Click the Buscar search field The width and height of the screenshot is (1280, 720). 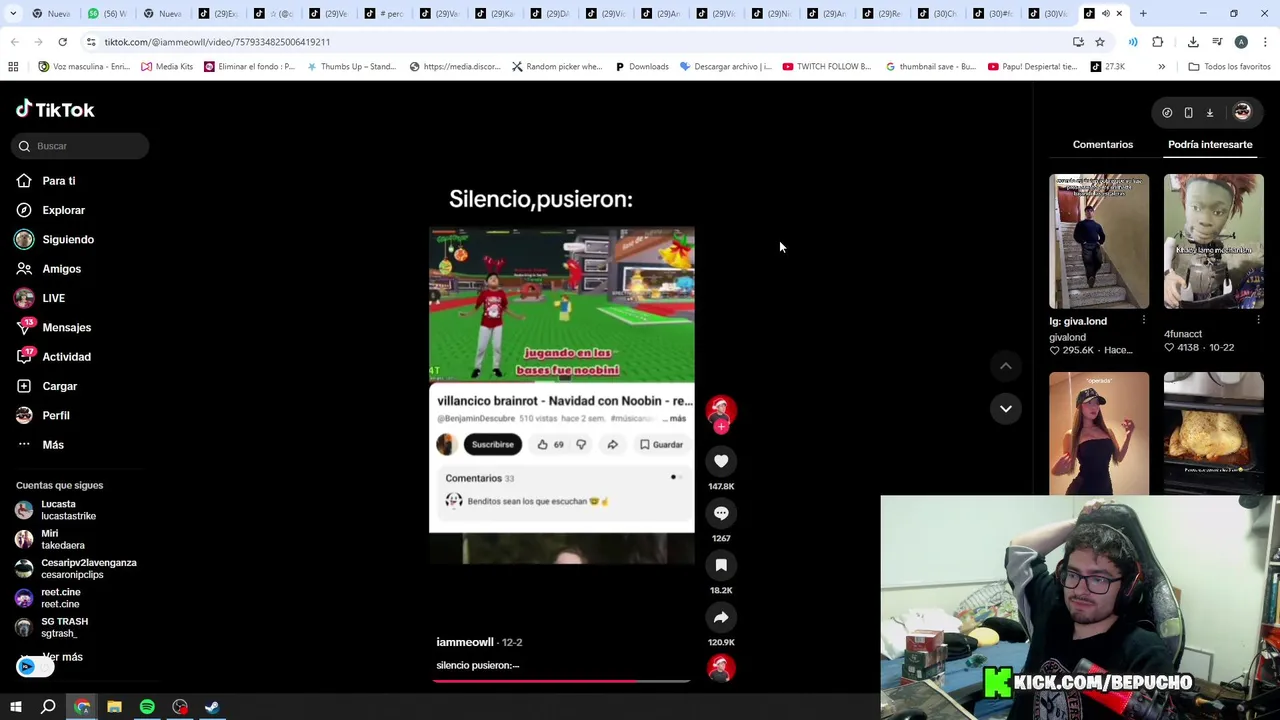click(81, 146)
